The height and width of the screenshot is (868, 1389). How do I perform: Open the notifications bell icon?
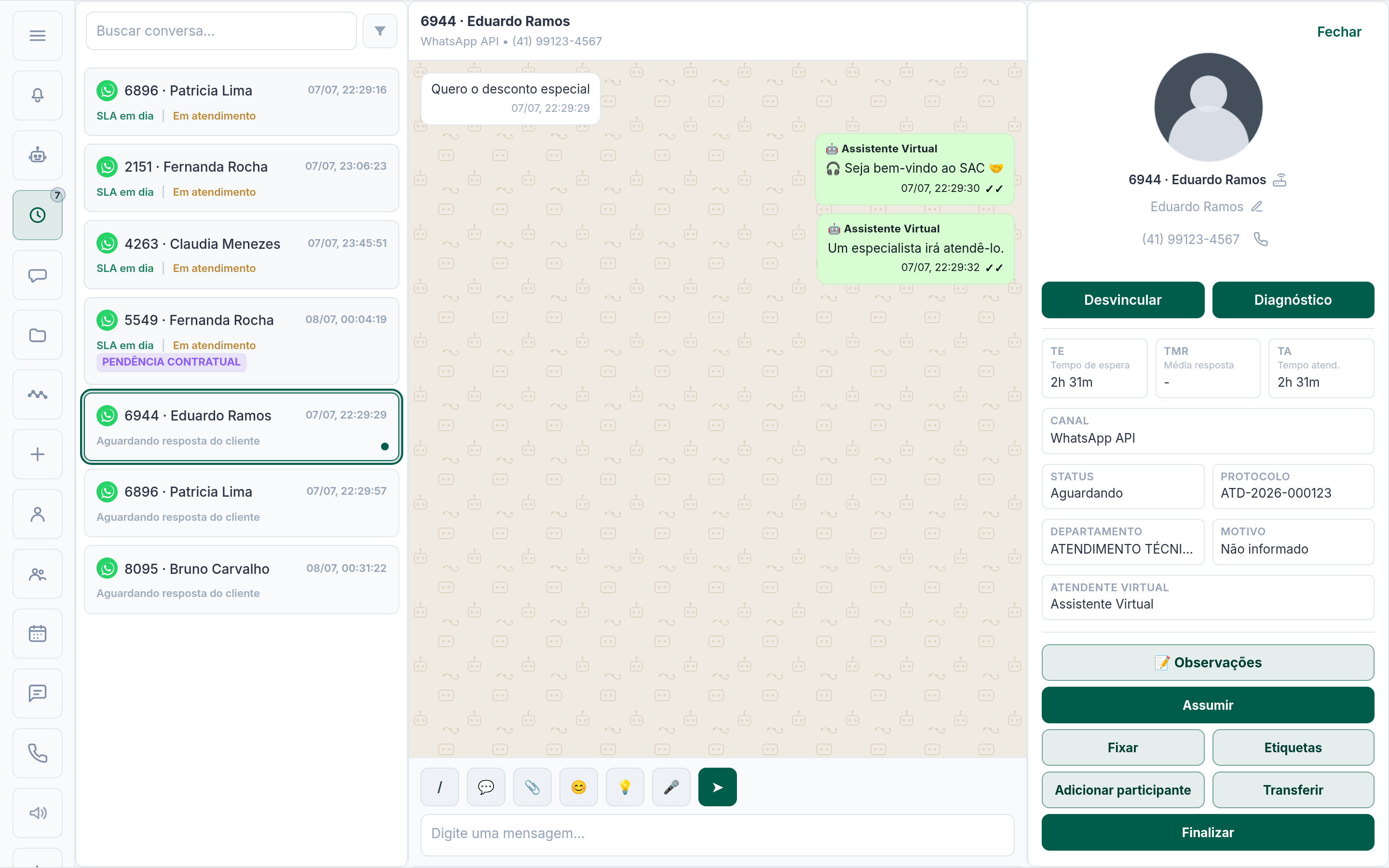pyautogui.click(x=37, y=95)
